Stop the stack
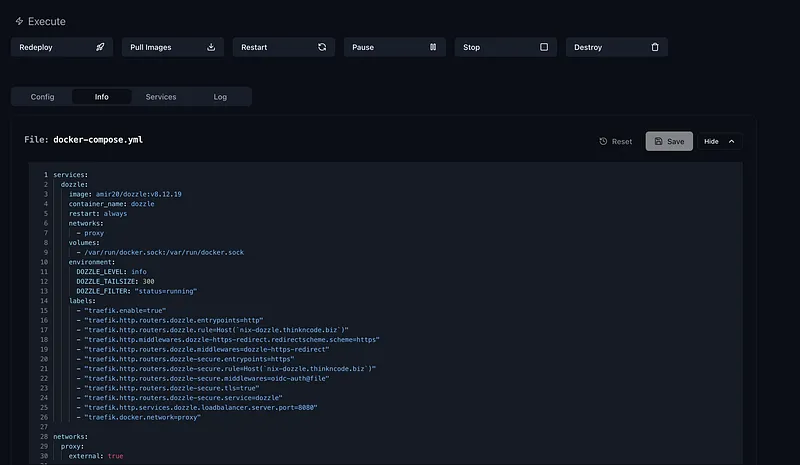Image resolution: width=800 pixels, height=465 pixels. tap(506, 47)
